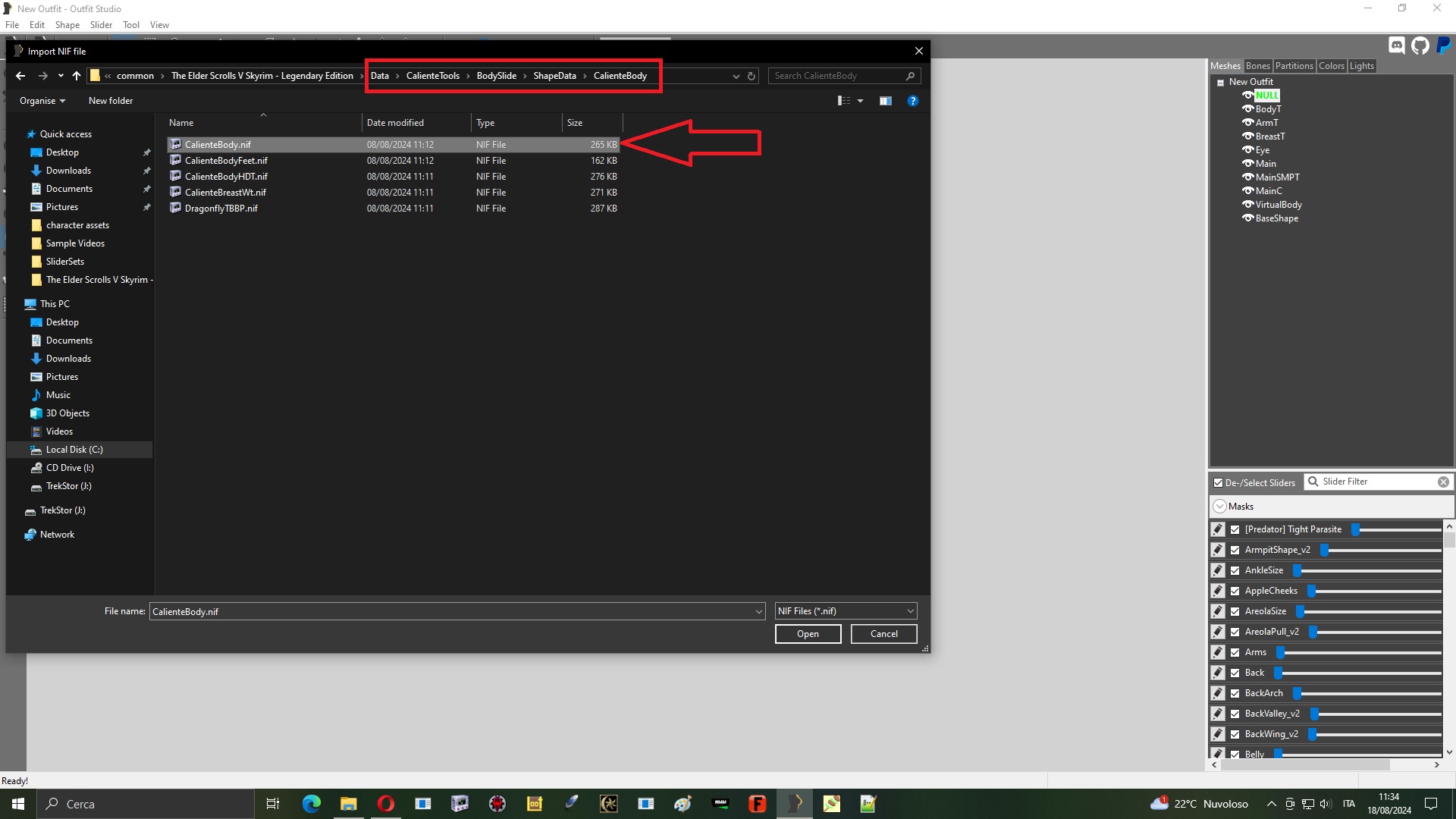Open the NIF Files type dropdown

click(846, 611)
